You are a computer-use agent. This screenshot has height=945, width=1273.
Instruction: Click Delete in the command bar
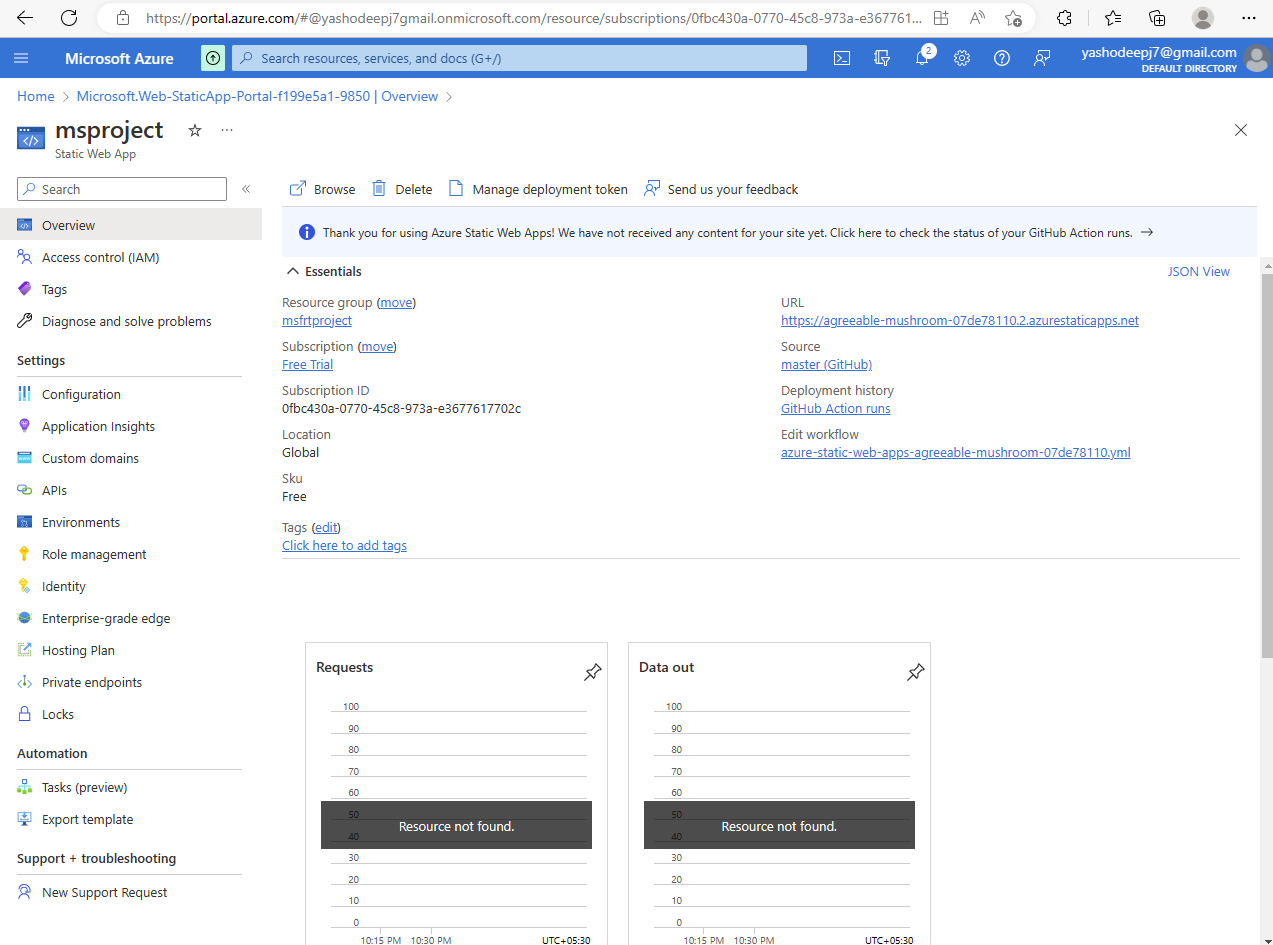[x=402, y=189]
